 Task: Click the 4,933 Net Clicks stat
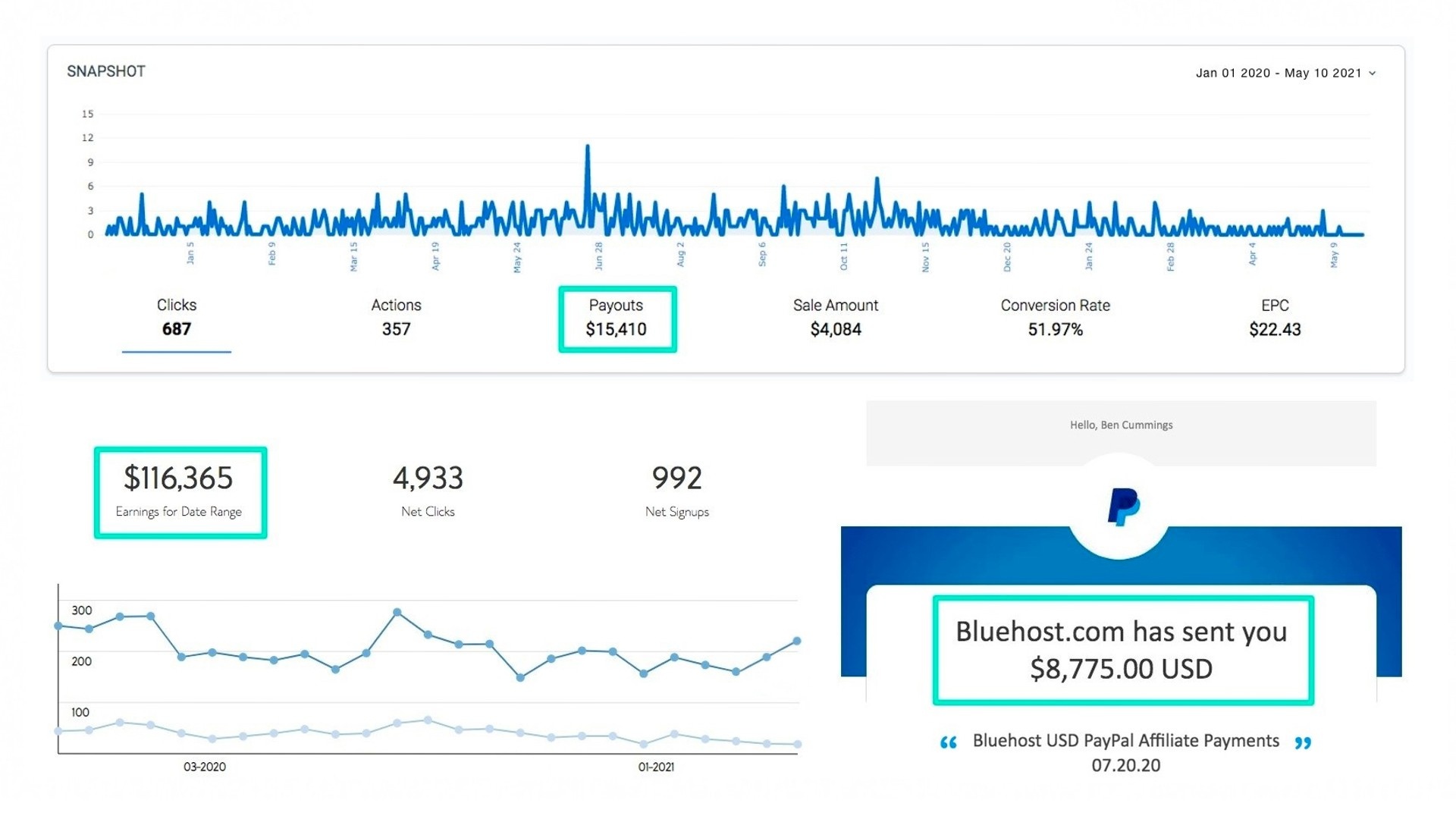tap(428, 491)
